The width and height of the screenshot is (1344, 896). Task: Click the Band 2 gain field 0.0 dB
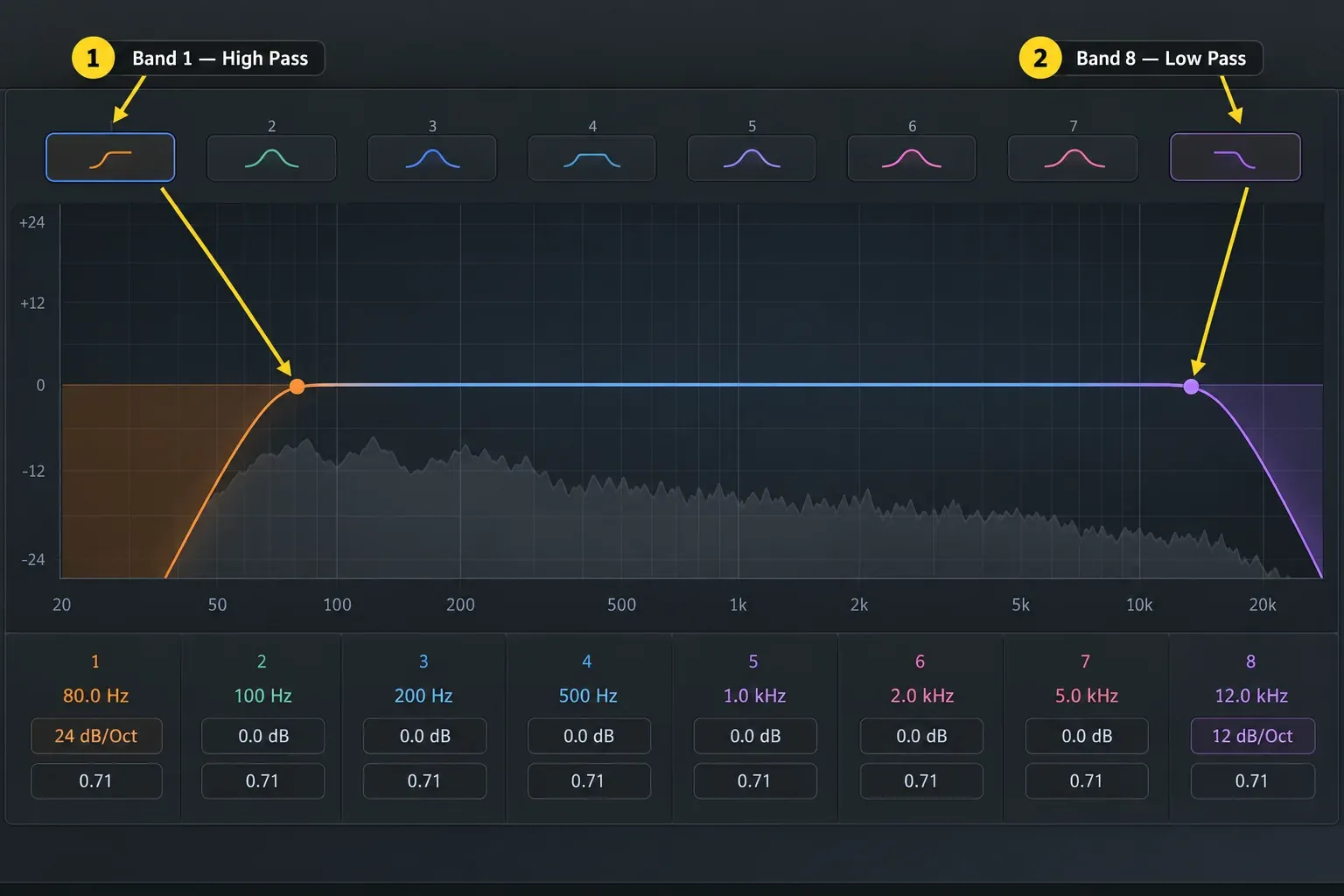[x=262, y=736]
